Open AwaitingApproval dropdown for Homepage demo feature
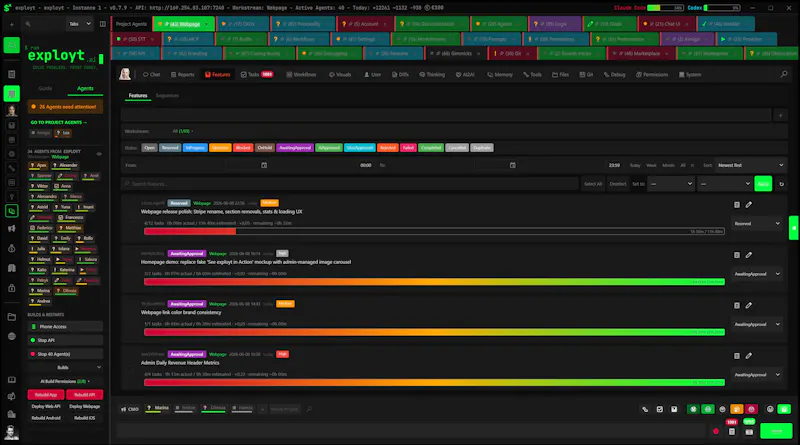 pos(757,274)
